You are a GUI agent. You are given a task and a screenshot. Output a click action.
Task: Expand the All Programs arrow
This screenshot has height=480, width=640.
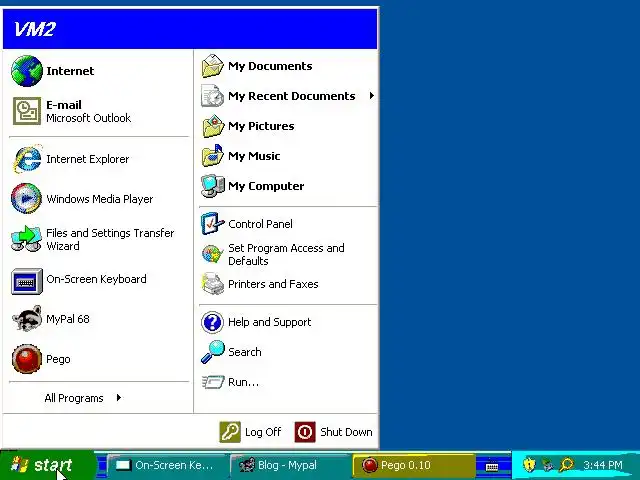(x=118, y=398)
